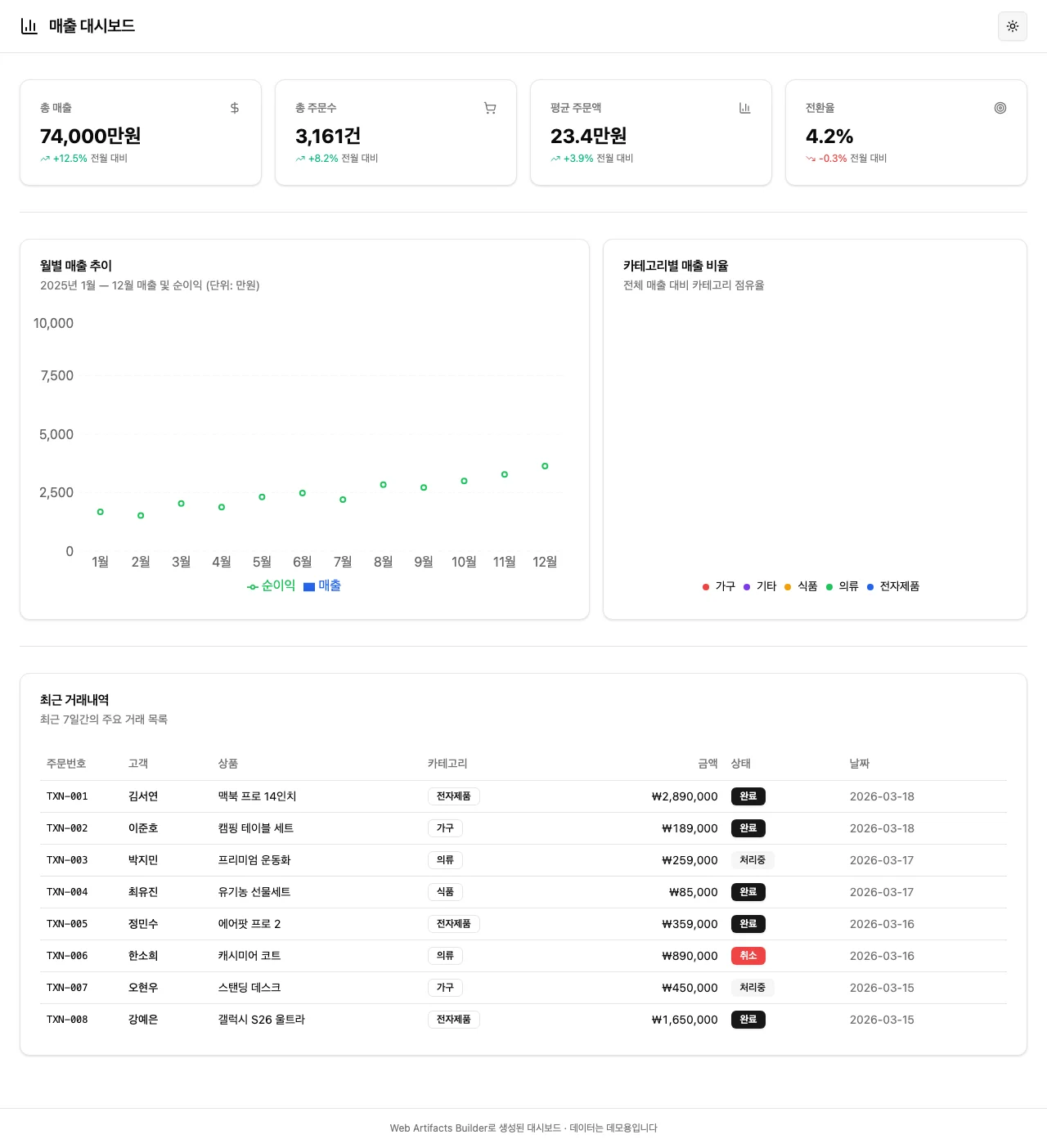1047x1148 pixels.
Task: Toggle the light/dark theme button
Action: click(x=1012, y=26)
